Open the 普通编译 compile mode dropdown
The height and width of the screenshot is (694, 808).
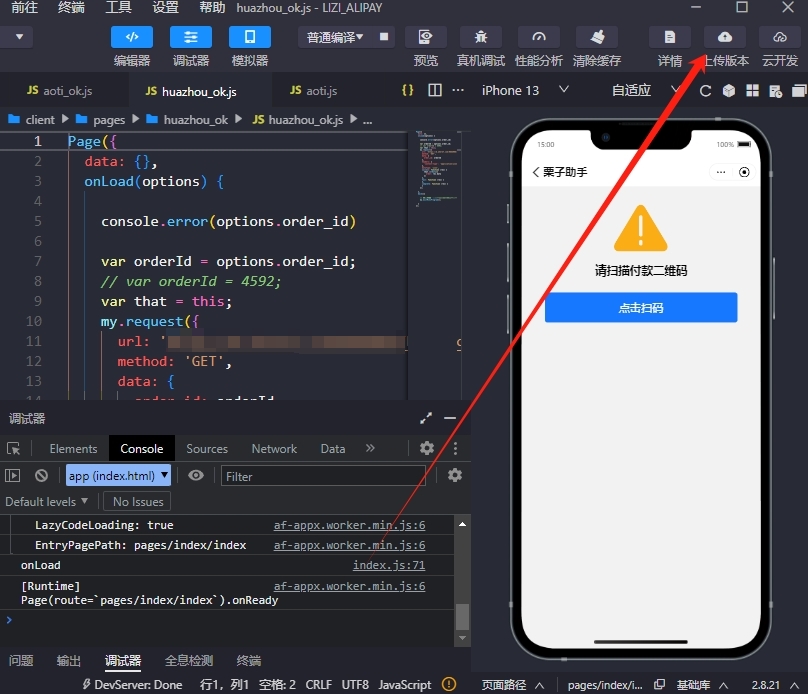pos(334,38)
